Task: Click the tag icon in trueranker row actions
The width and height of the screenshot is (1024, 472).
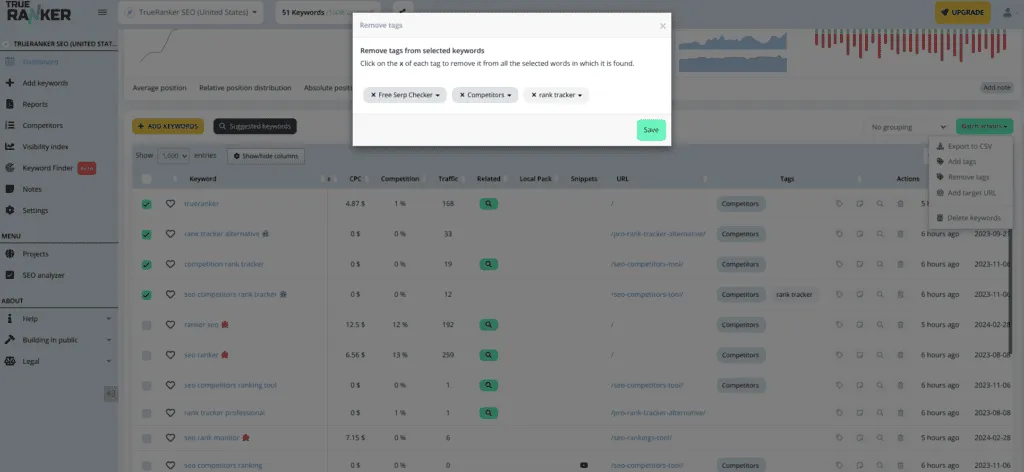Action: (x=839, y=204)
